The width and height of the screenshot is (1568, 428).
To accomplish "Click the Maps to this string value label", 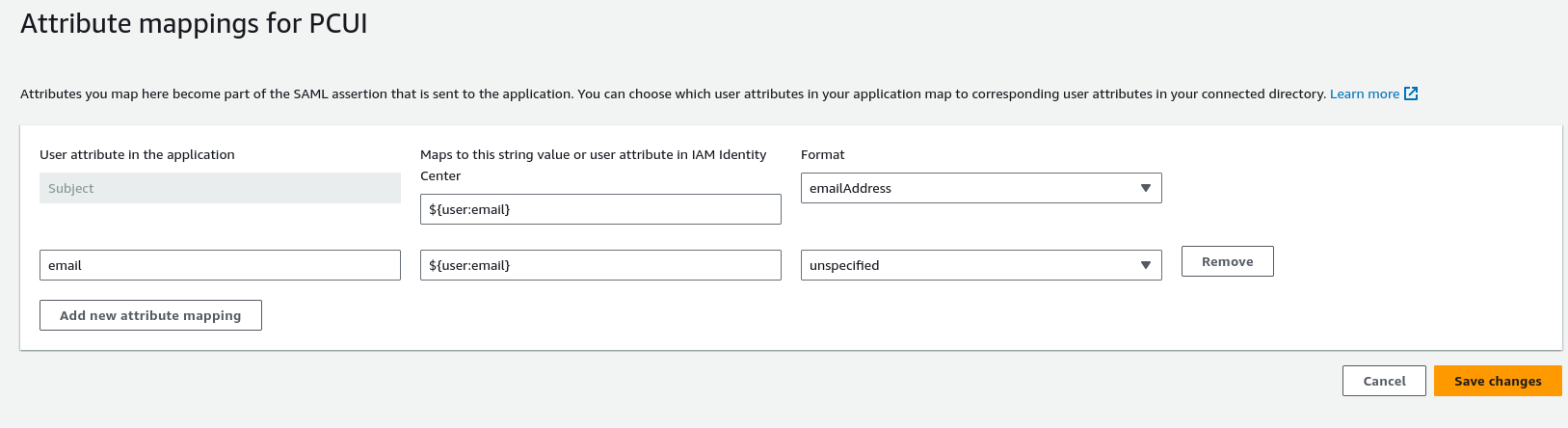I will [x=593, y=154].
